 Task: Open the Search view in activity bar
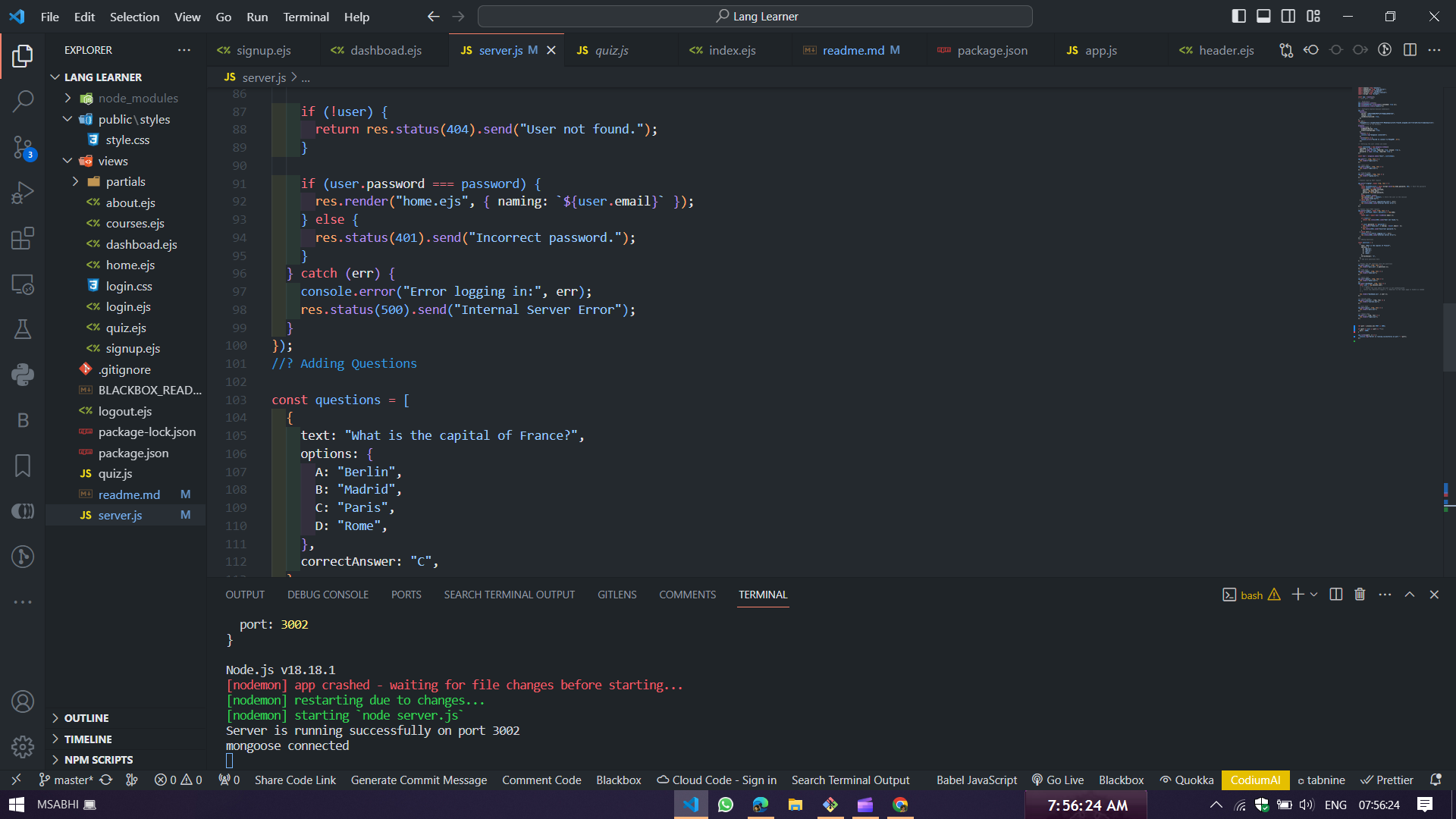[x=23, y=101]
